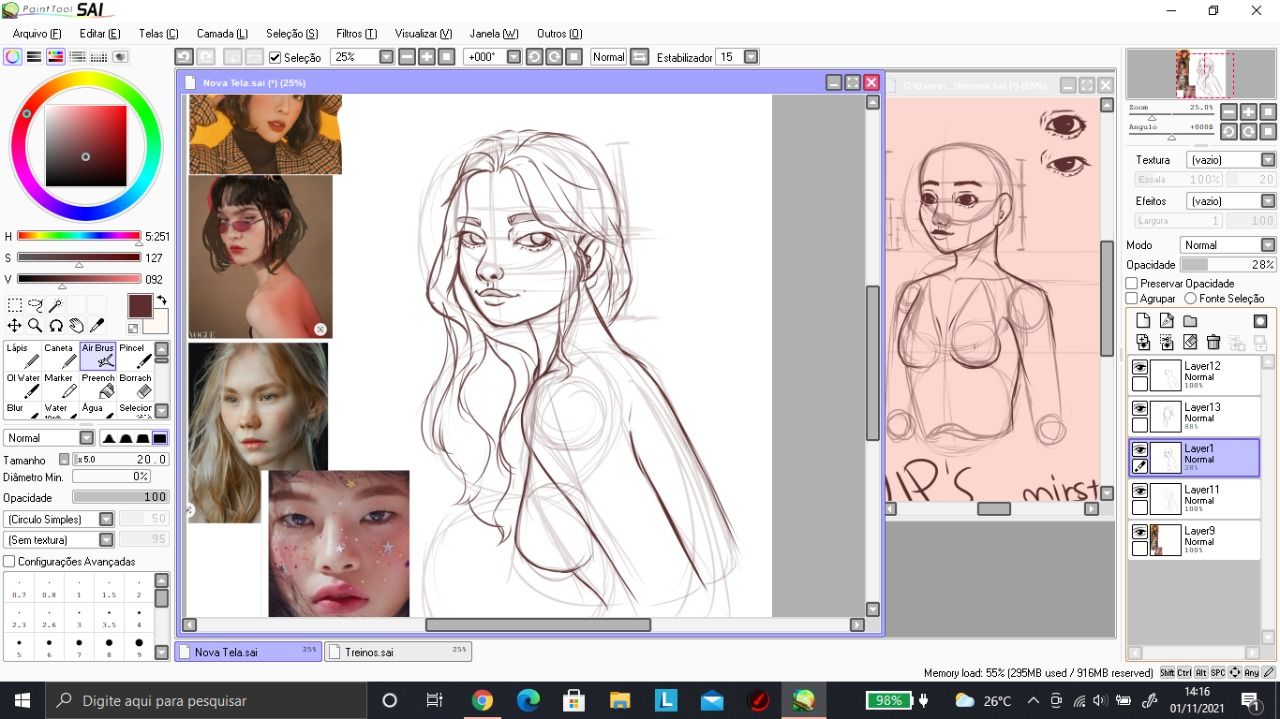Open the 25% zoom dropdown
The image size is (1280, 719).
click(386, 57)
